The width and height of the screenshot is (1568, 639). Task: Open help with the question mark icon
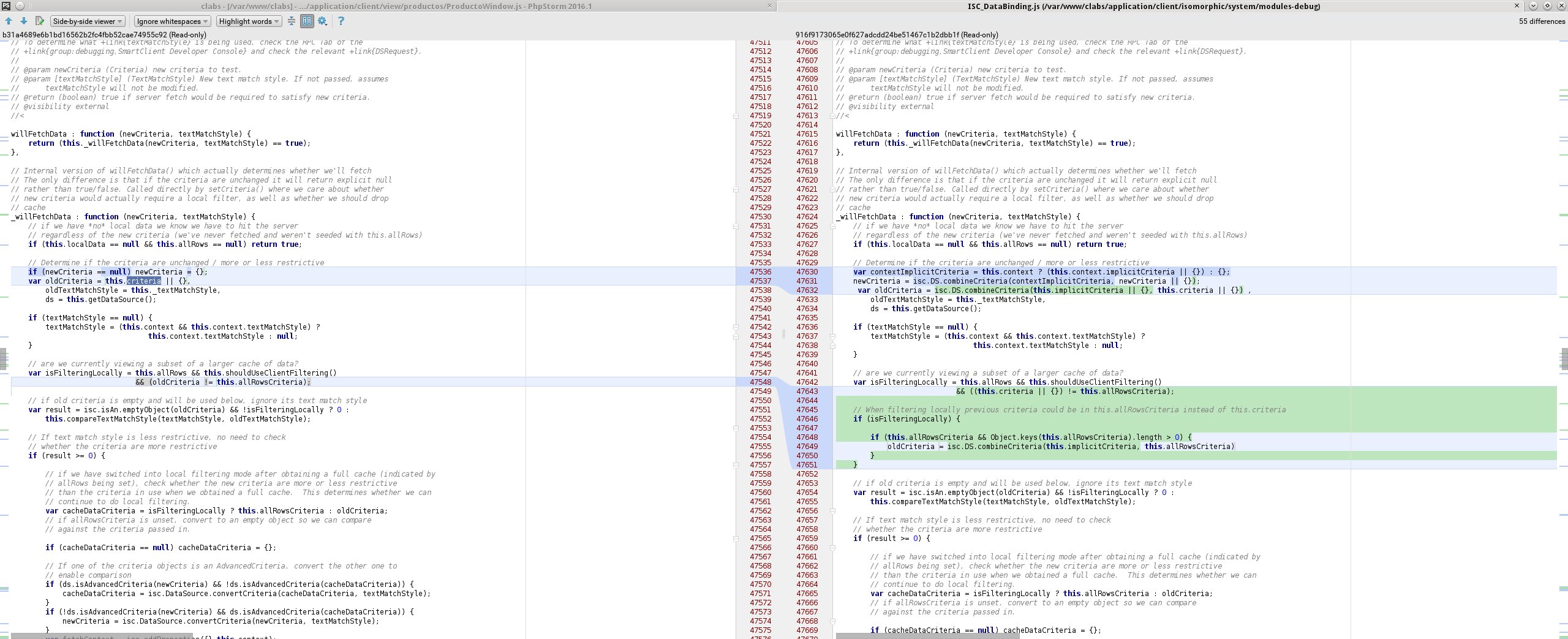point(341,21)
